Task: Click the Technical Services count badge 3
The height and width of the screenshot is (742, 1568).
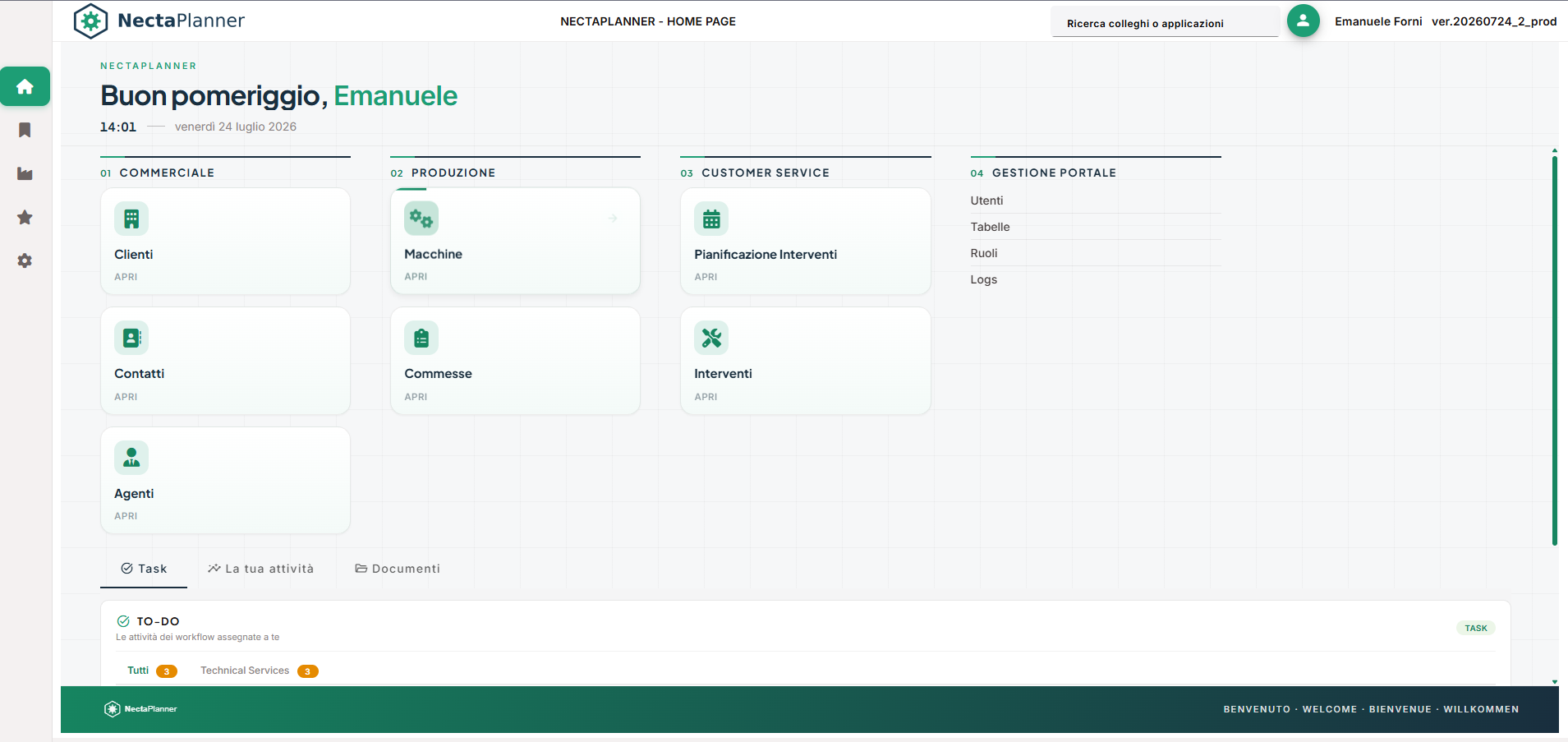Action: 308,671
